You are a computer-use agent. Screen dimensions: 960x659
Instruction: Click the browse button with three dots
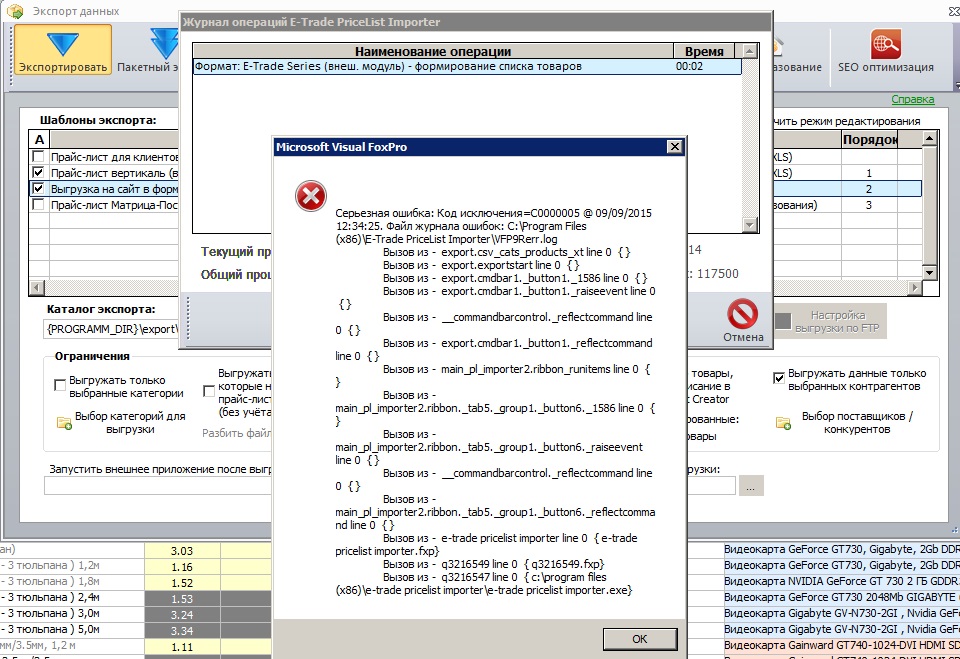click(751, 486)
